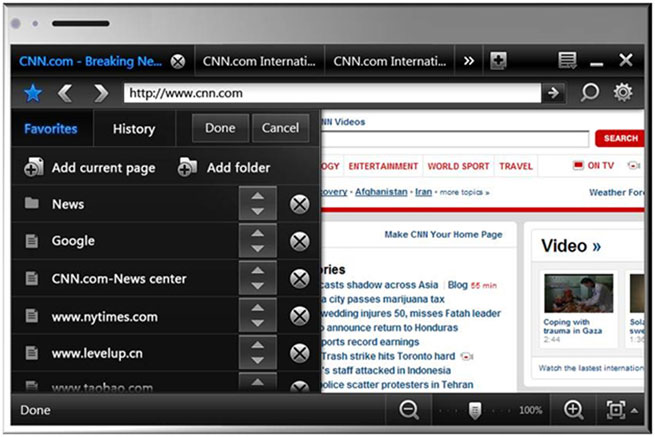Open the tab list icon
Image resolution: width=655 pixels, height=437 pixels.
tap(567, 61)
